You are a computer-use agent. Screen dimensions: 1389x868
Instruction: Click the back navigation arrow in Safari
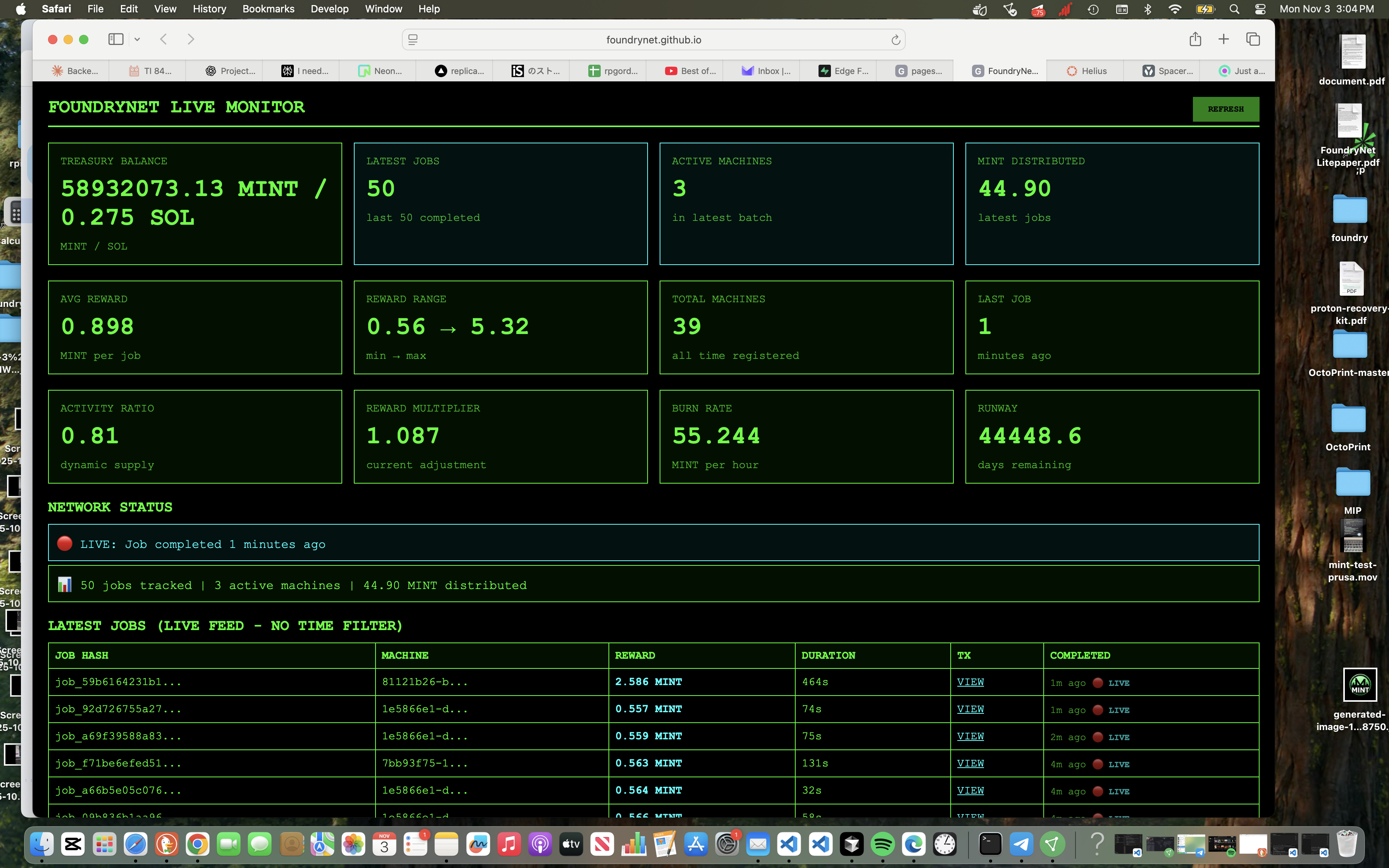164,39
